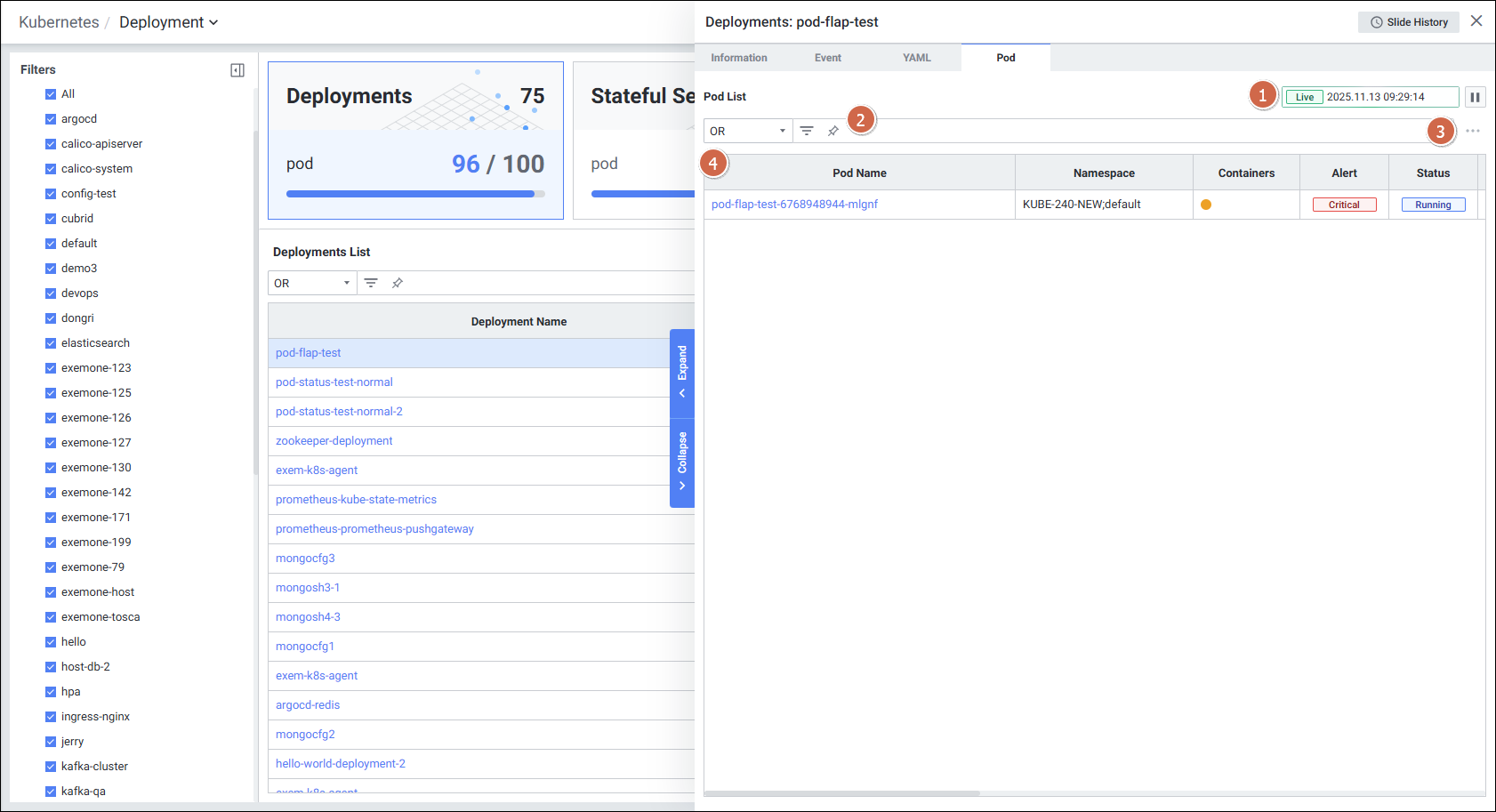Screen dimensions: 1496x812
Task: Open the Slide History button
Action: [x=1408, y=22]
